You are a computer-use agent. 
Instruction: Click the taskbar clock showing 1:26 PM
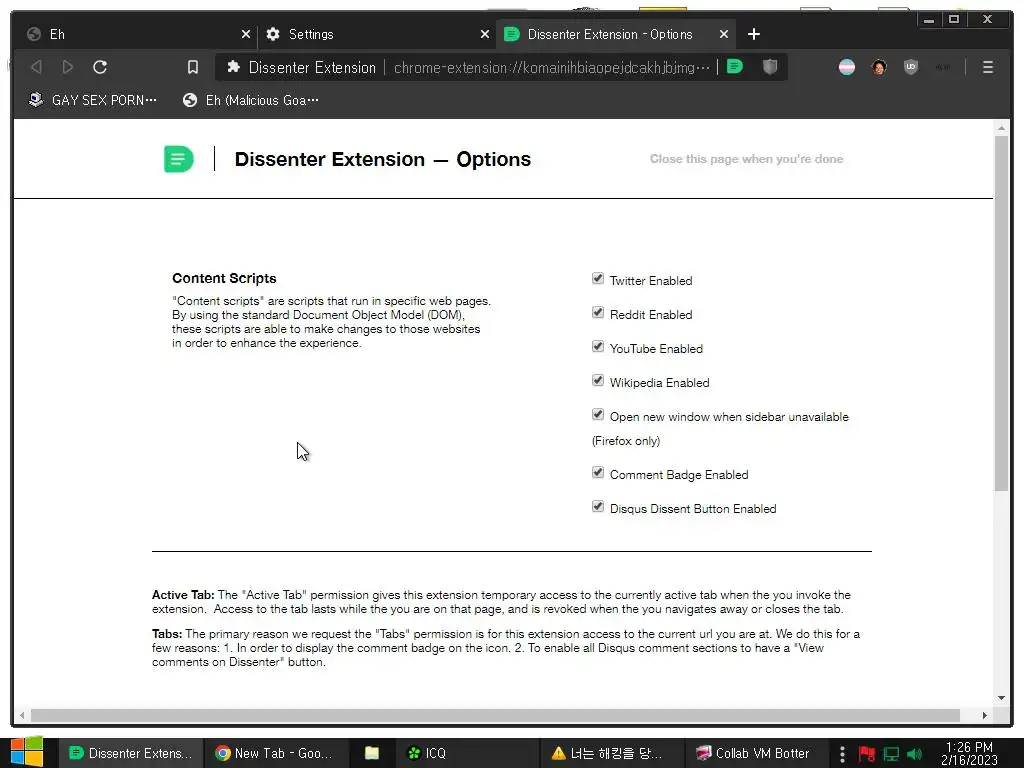click(x=969, y=753)
